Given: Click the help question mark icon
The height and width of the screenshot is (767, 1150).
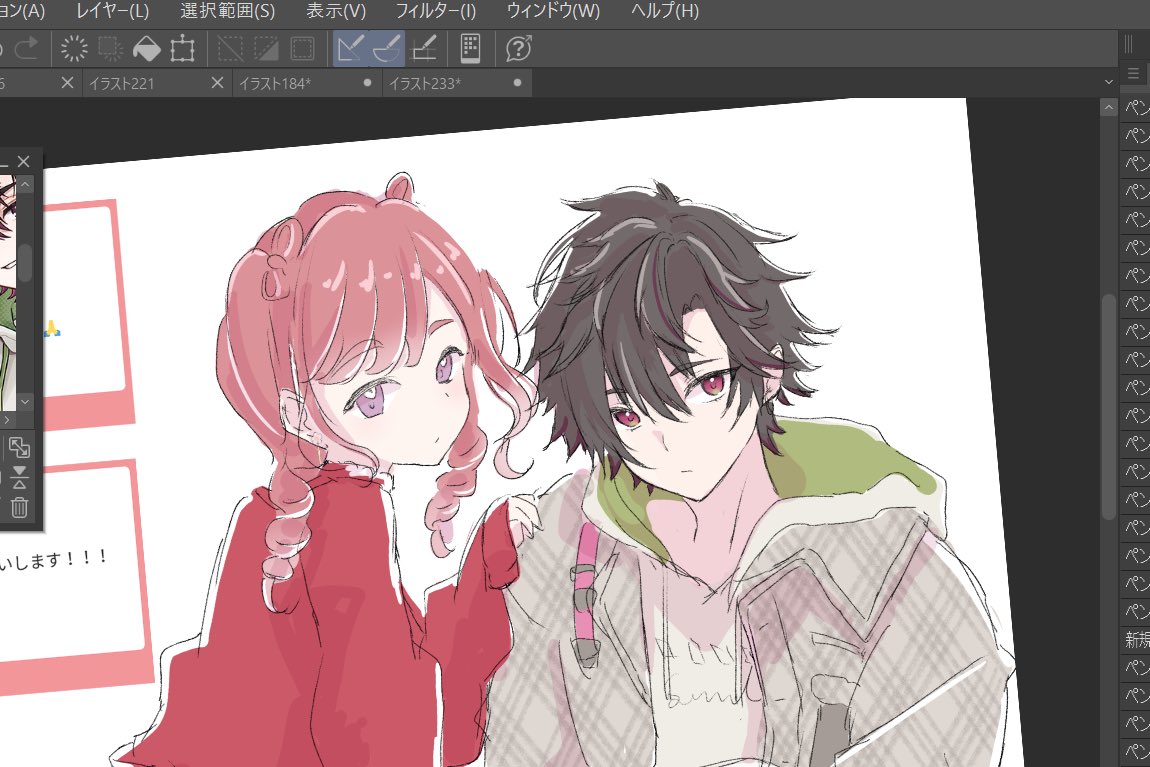Looking at the screenshot, I should point(517,48).
